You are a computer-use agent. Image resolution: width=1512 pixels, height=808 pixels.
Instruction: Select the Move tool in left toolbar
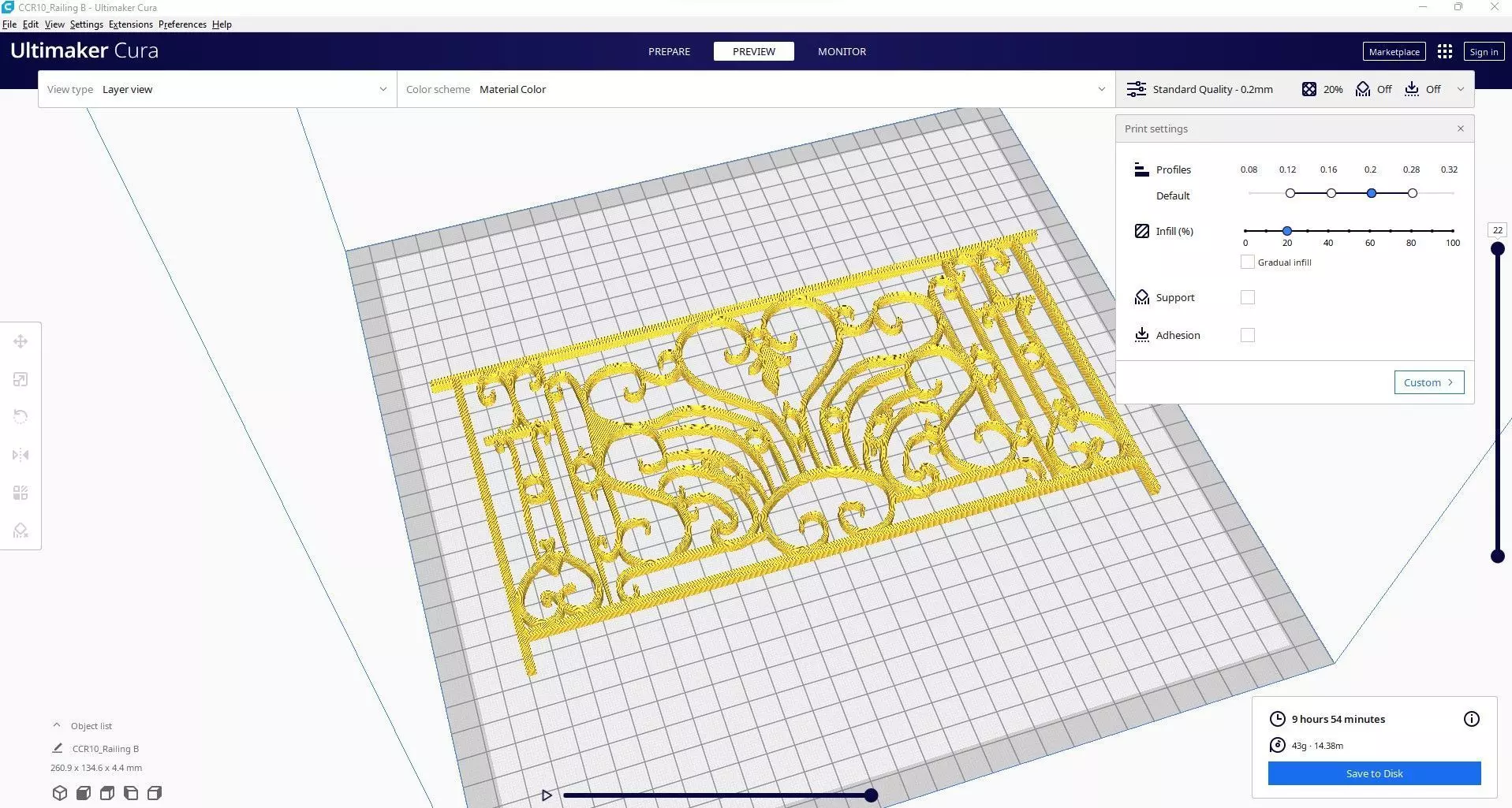(x=21, y=341)
